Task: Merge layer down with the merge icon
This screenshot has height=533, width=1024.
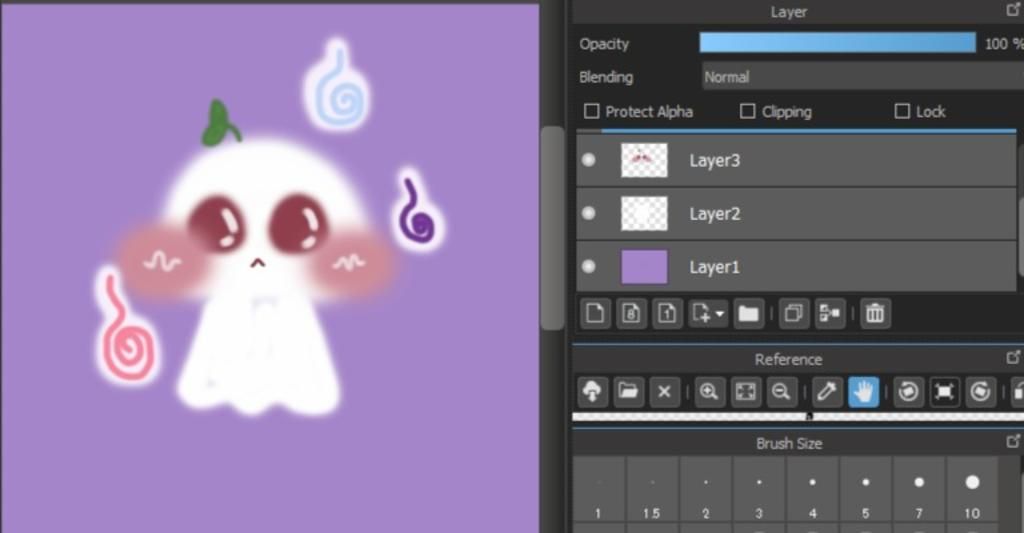Action: pyautogui.click(x=829, y=314)
